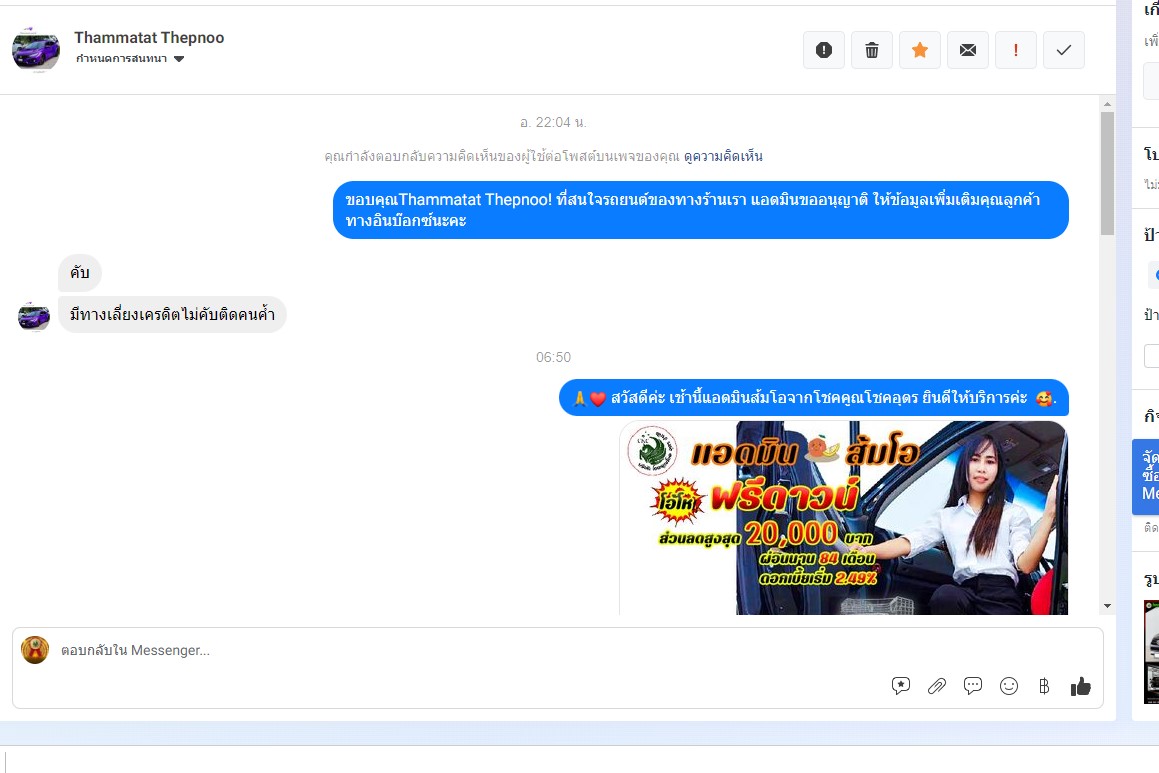Send a thumbs-up like

coord(1081,687)
